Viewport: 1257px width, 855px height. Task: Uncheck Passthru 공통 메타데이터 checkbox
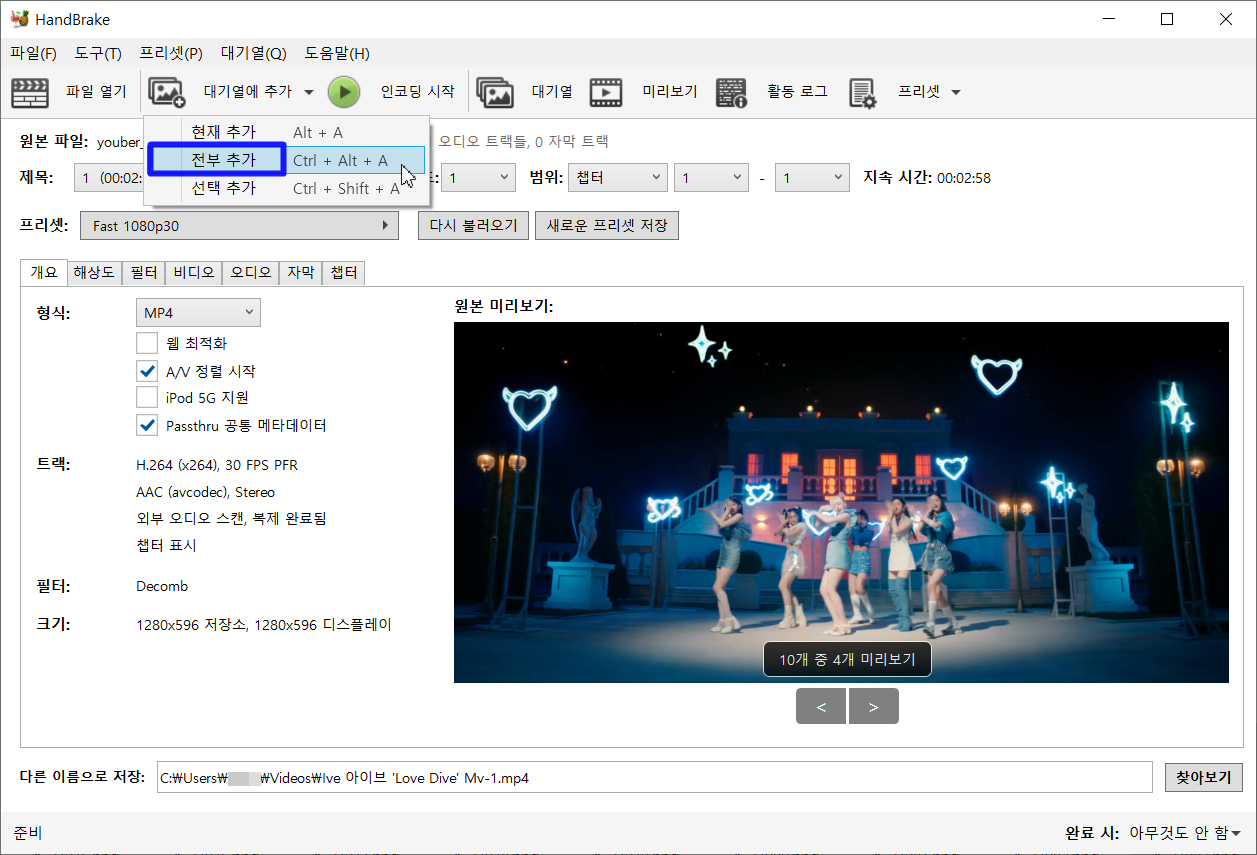(x=147, y=425)
